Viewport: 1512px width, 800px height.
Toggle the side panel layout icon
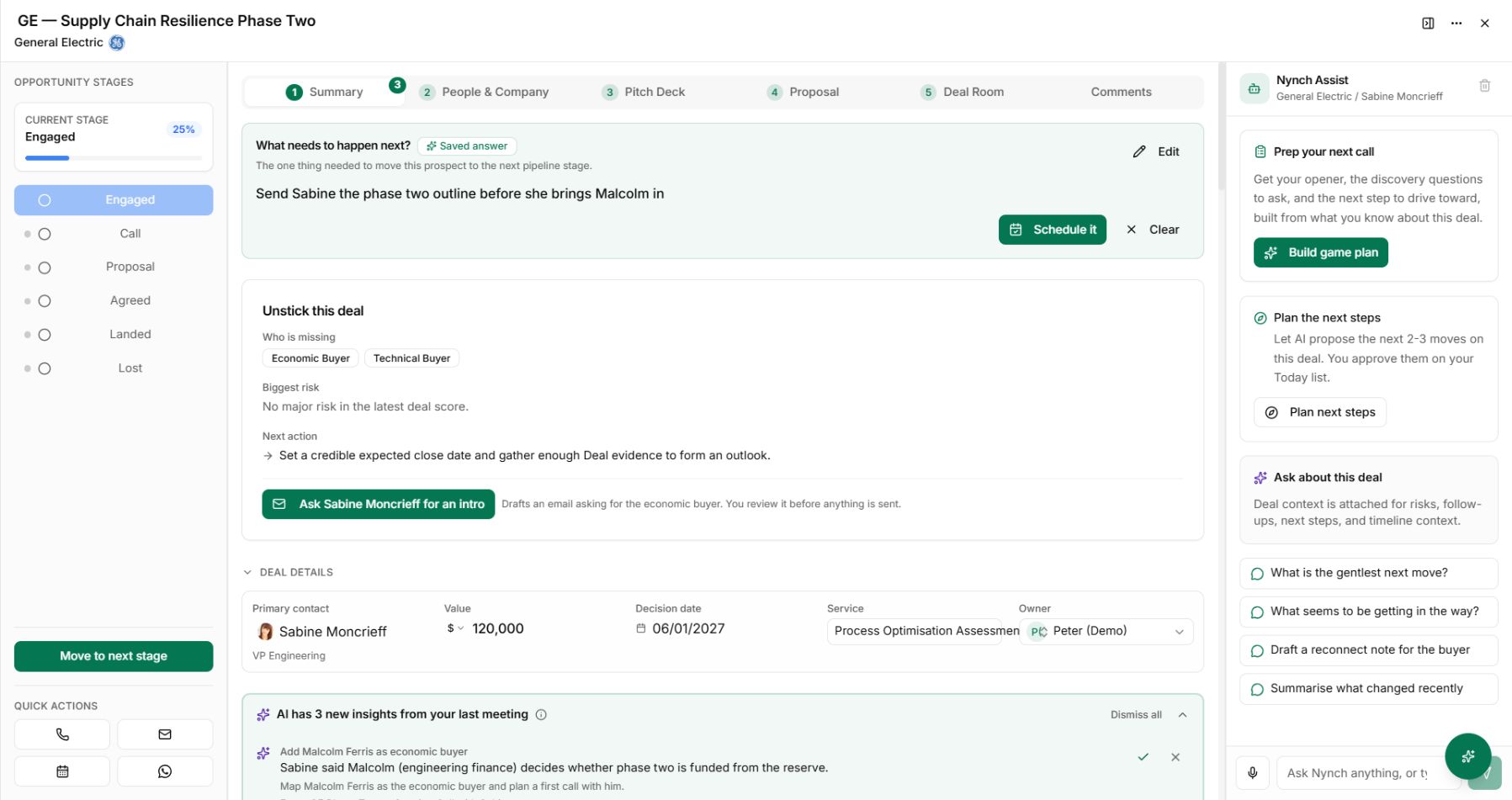[1428, 24]
